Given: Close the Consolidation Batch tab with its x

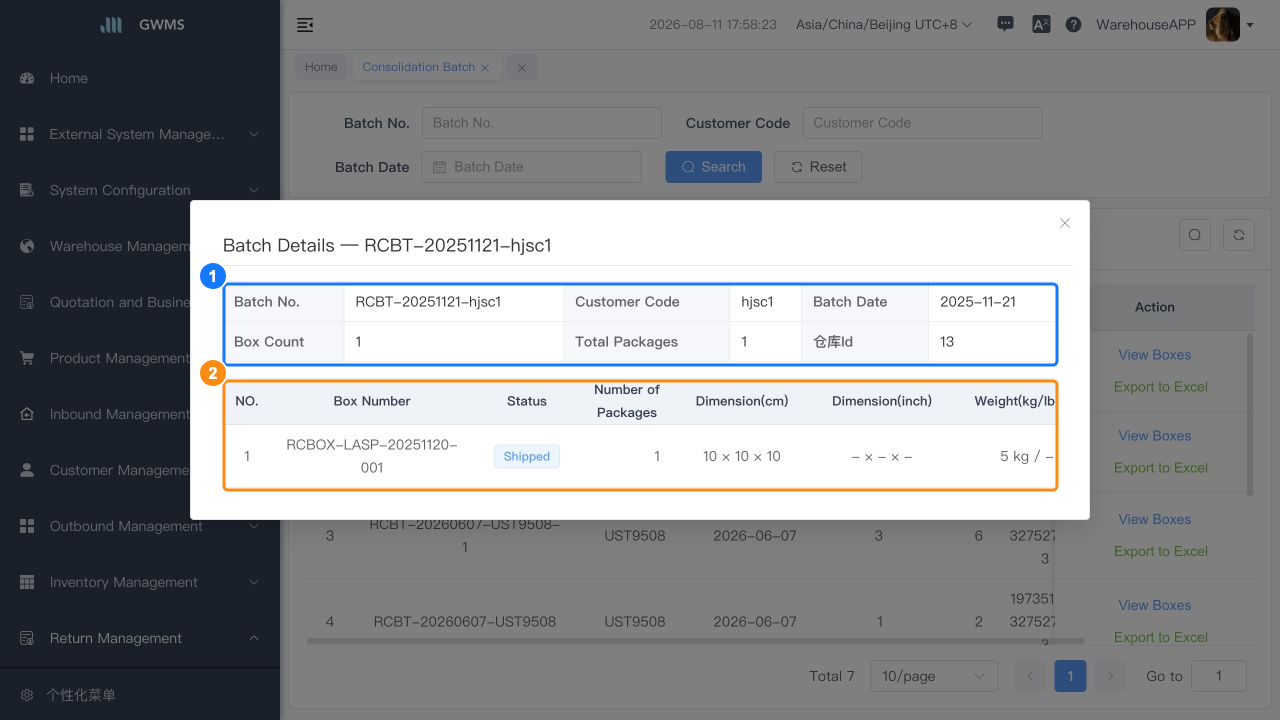Looking at the screenshot, I should click(x=485, y=67).
